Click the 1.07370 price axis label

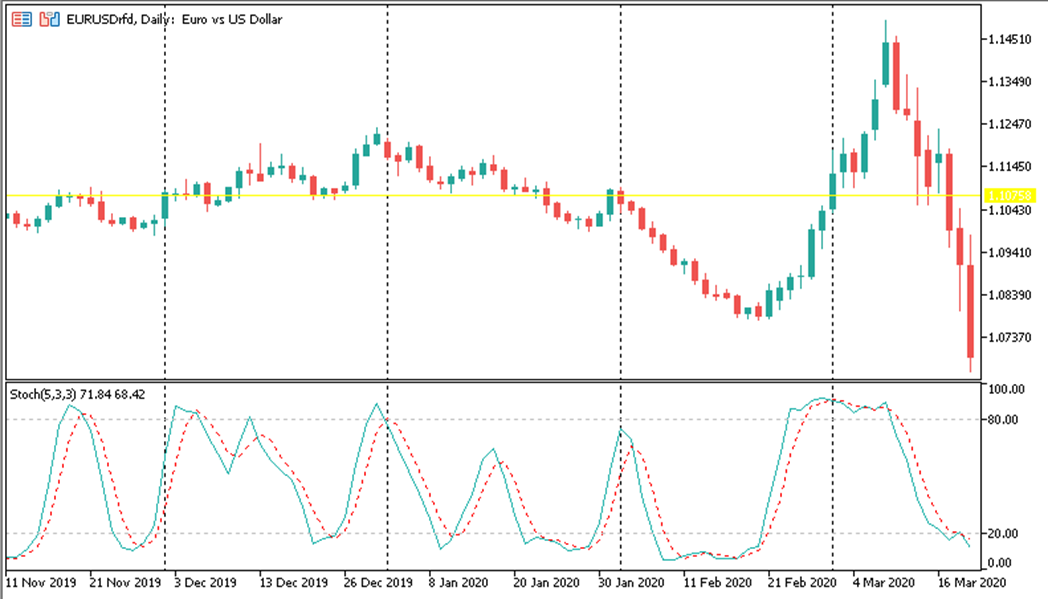[x=1010, y=338]
